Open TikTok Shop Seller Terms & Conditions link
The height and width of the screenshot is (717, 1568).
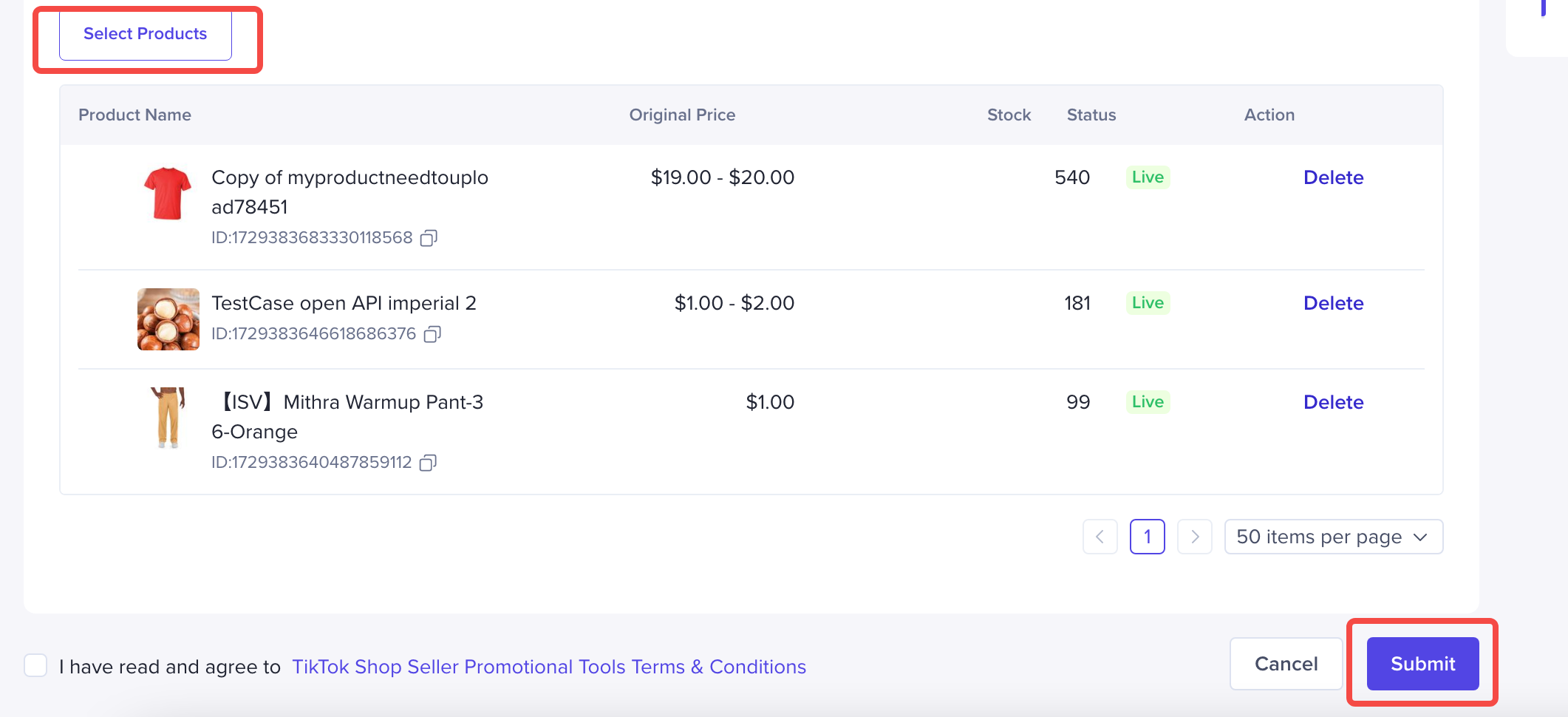tap(549, 667)
